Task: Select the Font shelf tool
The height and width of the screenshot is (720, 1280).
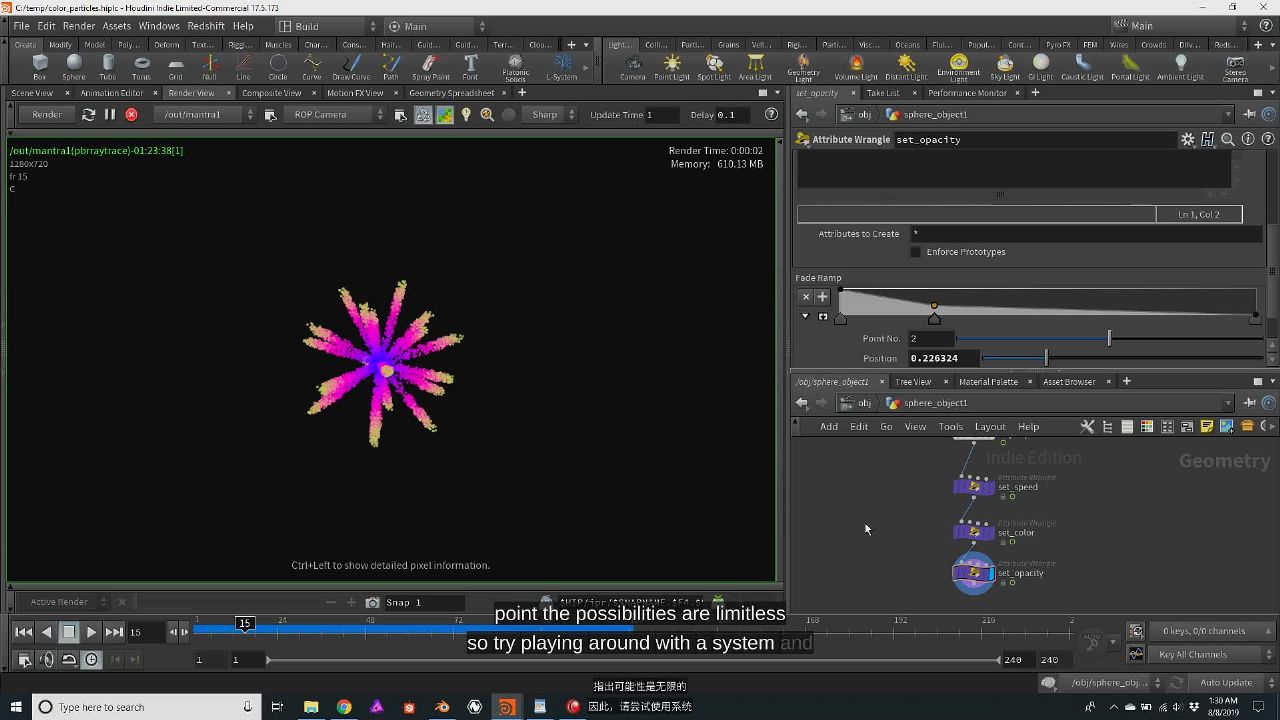Action: coord(470,67)
